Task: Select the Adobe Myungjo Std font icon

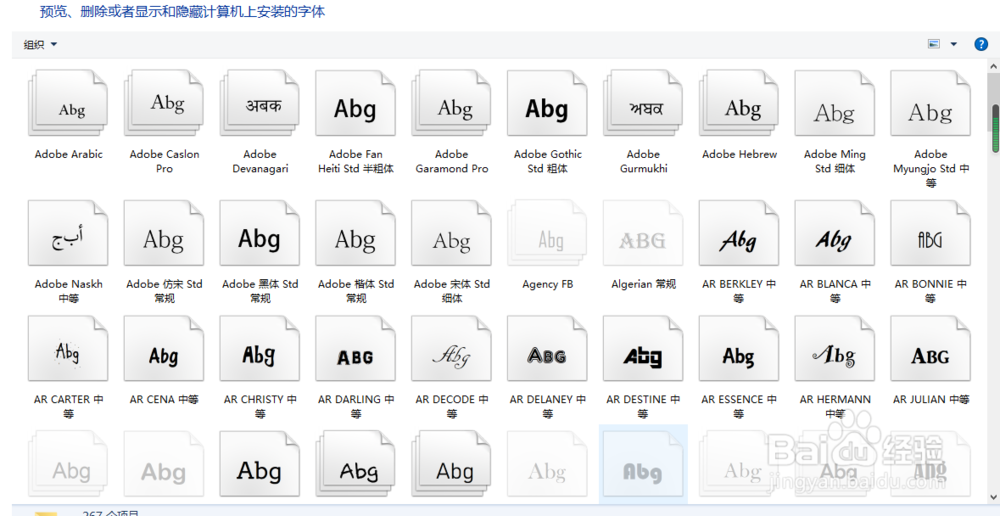Action: [x=930, y=103]
